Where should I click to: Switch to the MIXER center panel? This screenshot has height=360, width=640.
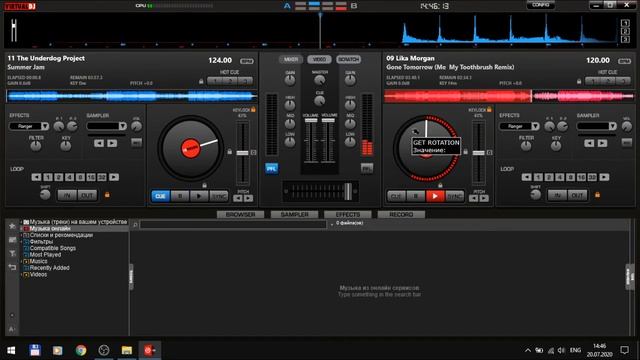[291, 60]
